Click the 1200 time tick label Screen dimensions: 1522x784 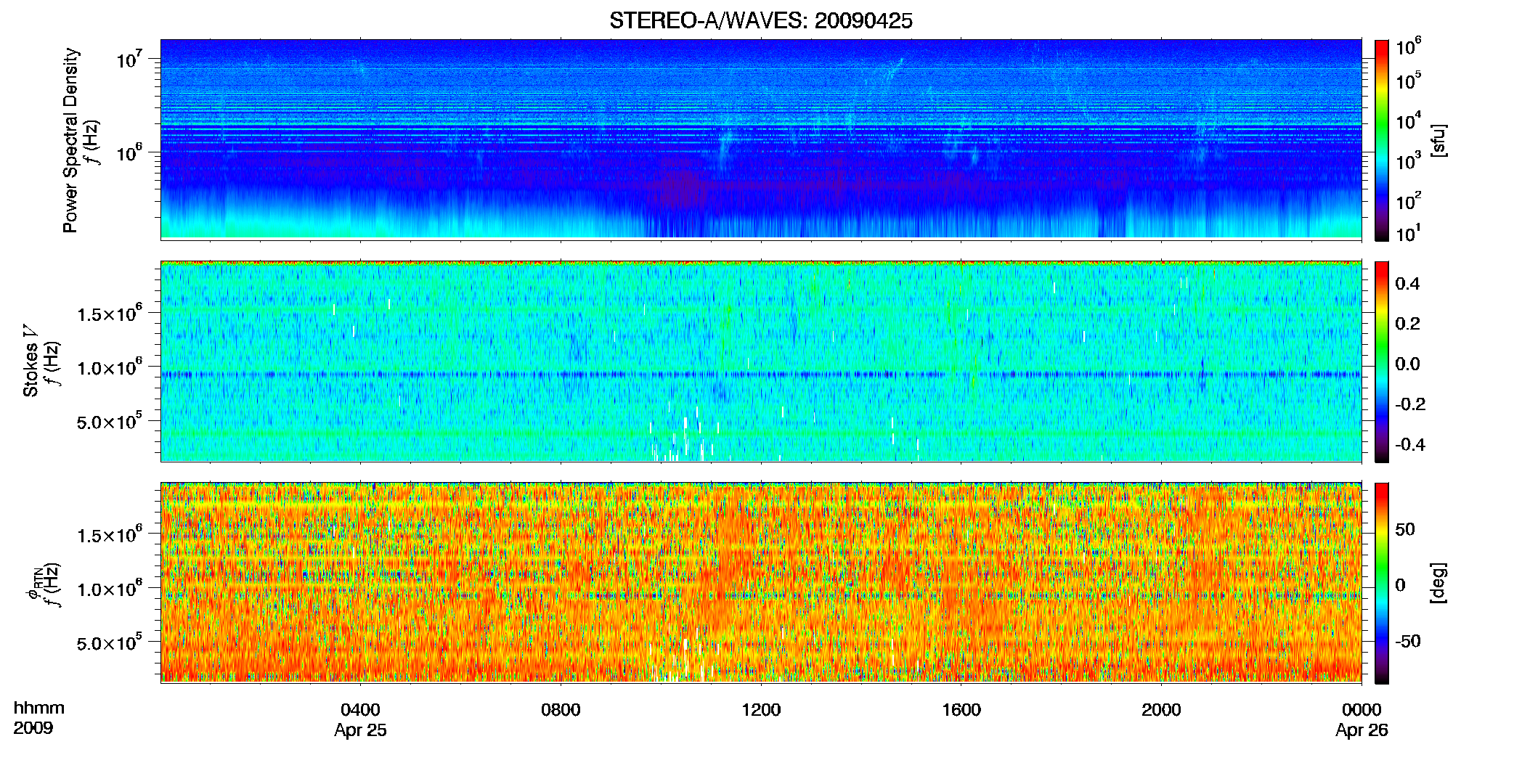click(761, 710)
